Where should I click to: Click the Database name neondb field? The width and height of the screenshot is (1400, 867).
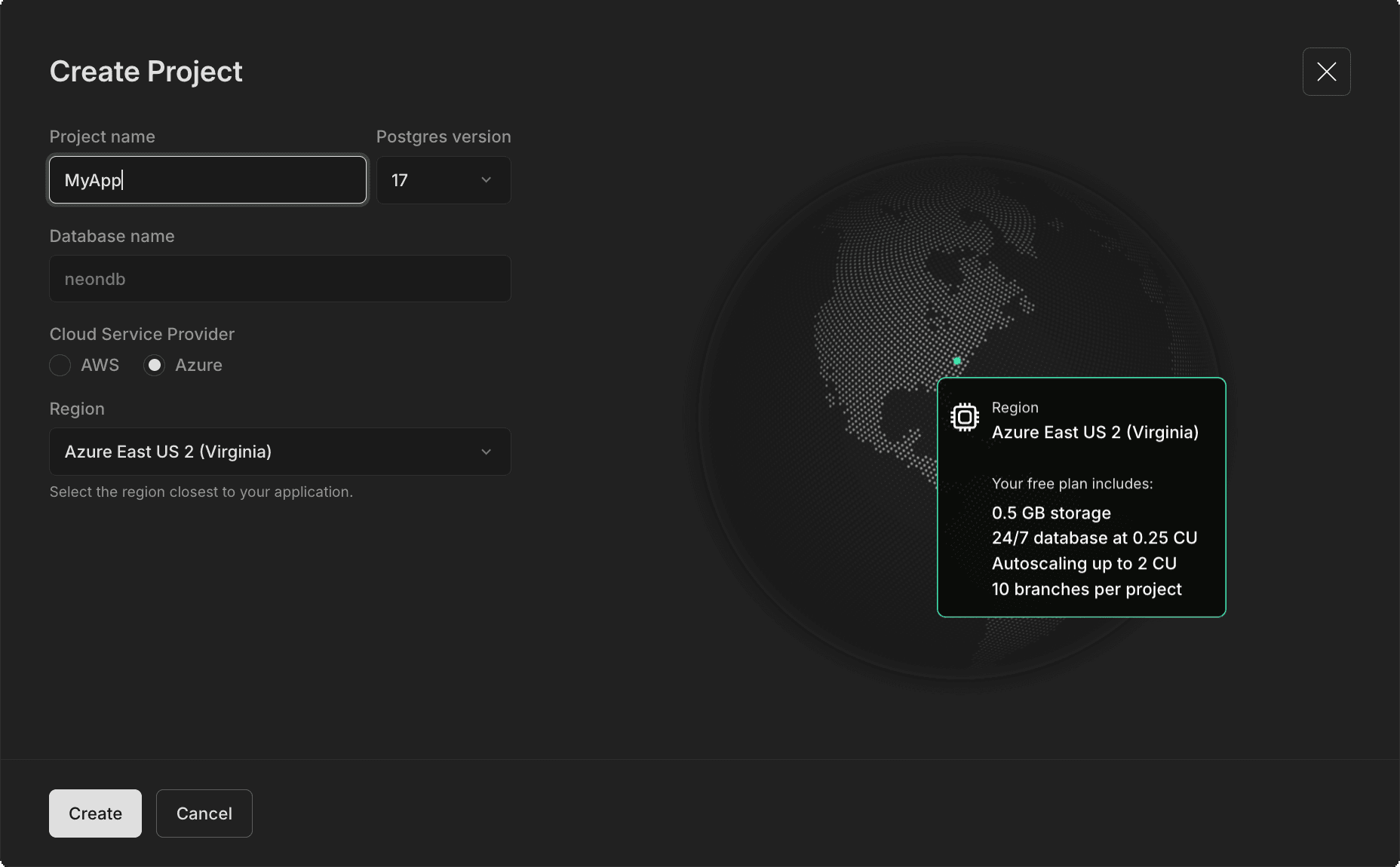point(279,279)
